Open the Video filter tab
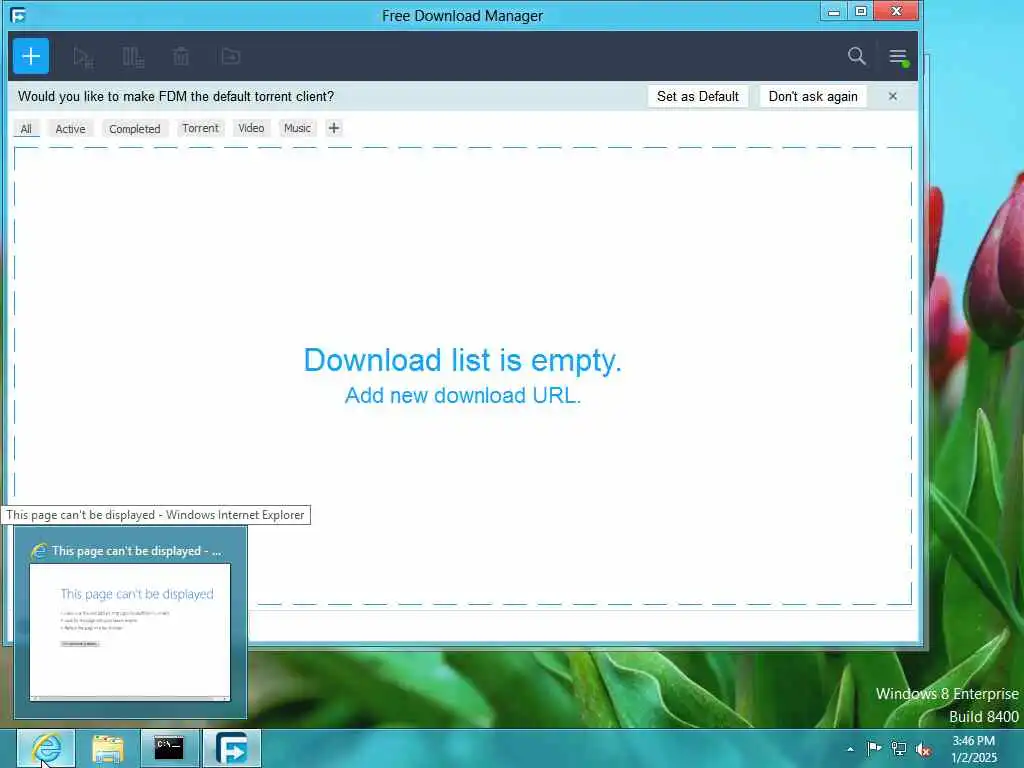Screen dimensions: 1024x768 [x=251, y=128]
